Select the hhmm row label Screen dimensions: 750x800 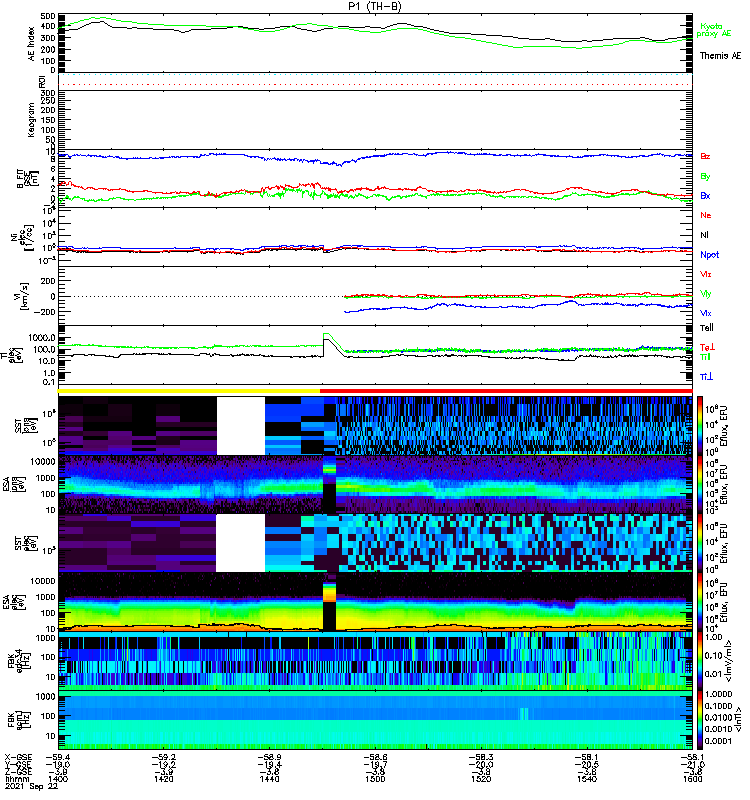pos(17,779)
